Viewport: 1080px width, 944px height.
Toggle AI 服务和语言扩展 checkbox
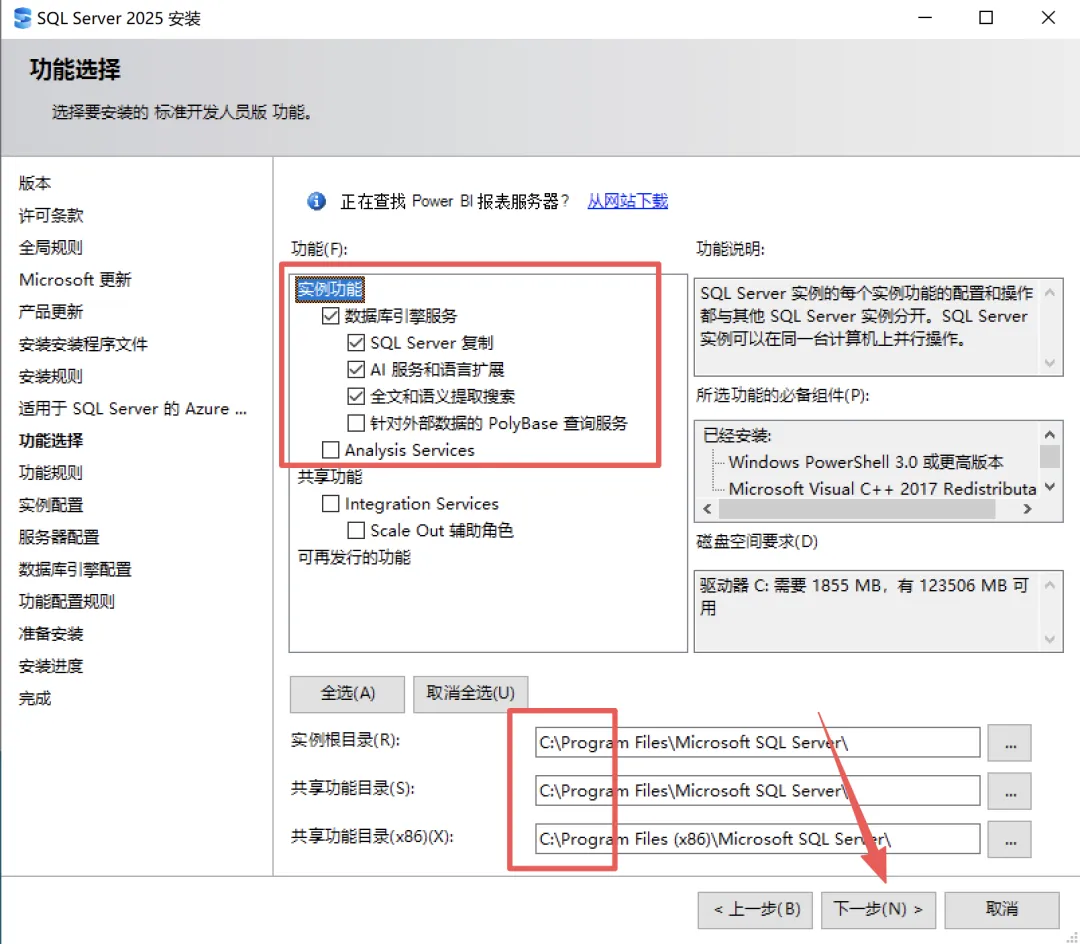pyautogui.click(x=356, y=370)
